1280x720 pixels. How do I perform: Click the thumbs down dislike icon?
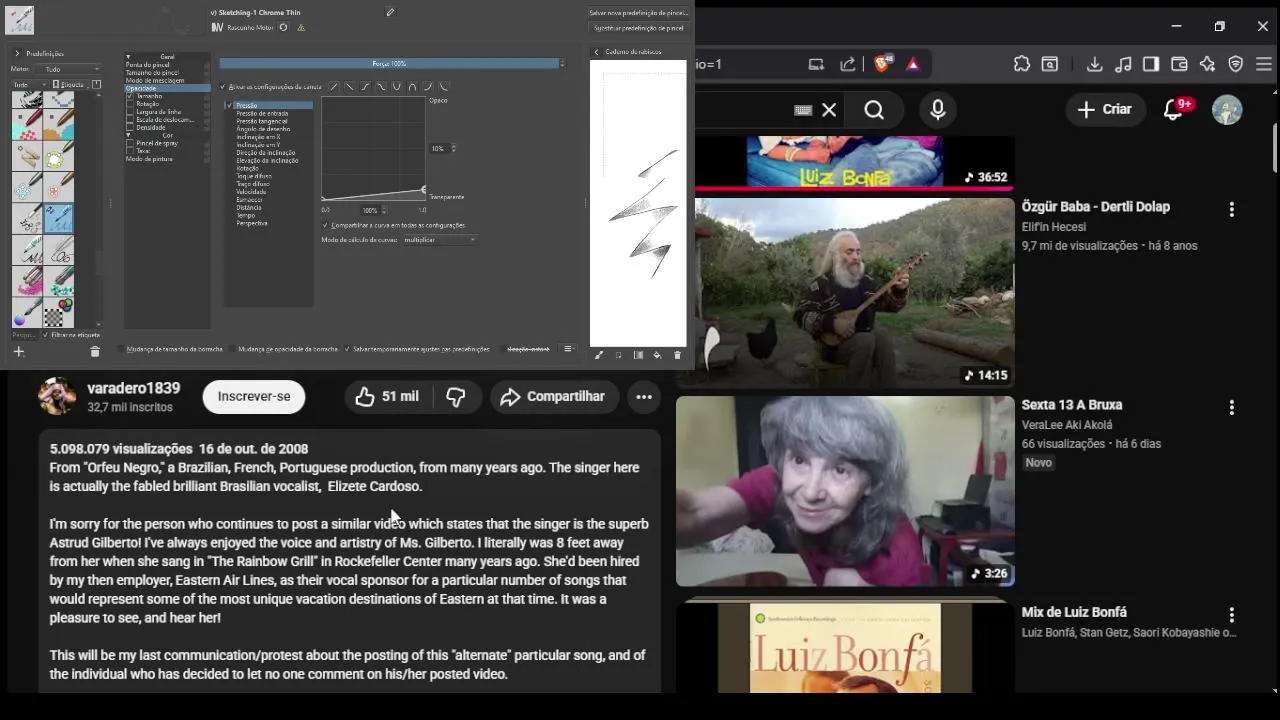(x=456, y=397)
